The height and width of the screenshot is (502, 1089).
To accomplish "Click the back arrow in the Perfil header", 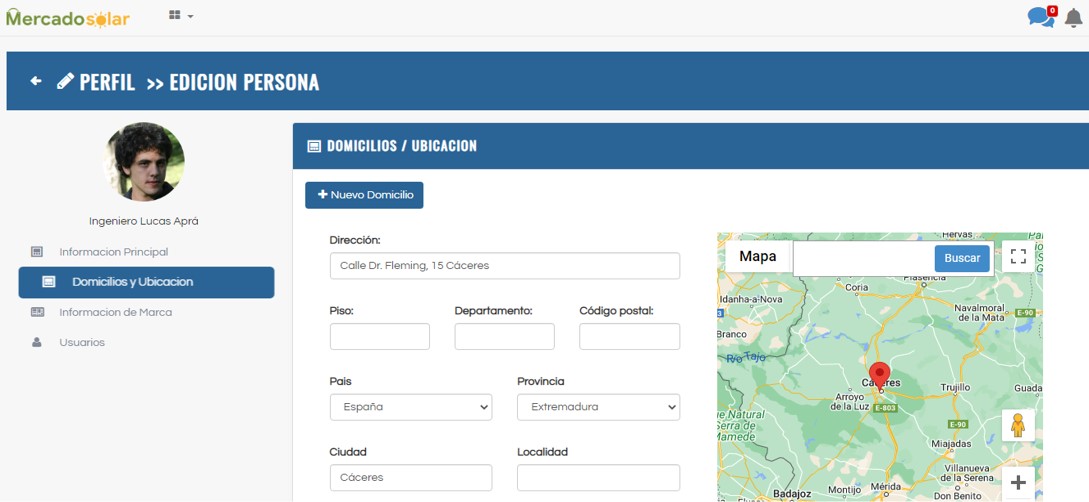I will (36, 81).
